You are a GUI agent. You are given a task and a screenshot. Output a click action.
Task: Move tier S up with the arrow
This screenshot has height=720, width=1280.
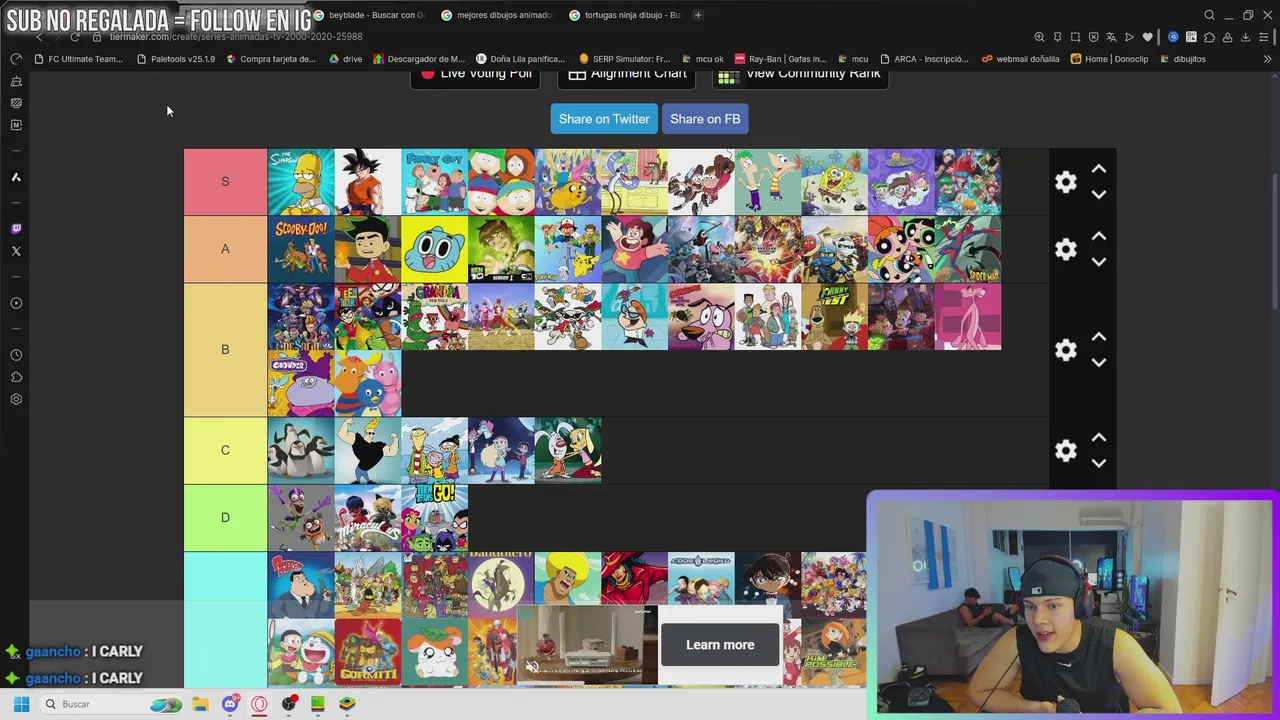tap(1099, 169)
